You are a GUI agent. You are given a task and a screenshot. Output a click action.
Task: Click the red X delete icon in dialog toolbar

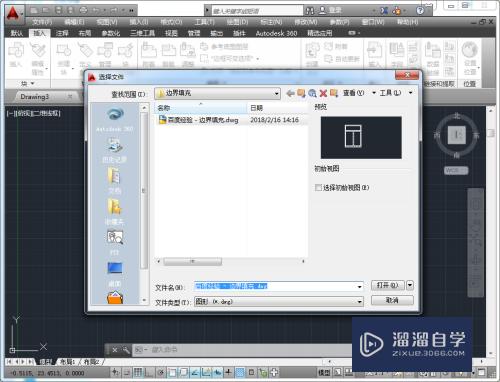pyautogui.click(x=323, y=93)
